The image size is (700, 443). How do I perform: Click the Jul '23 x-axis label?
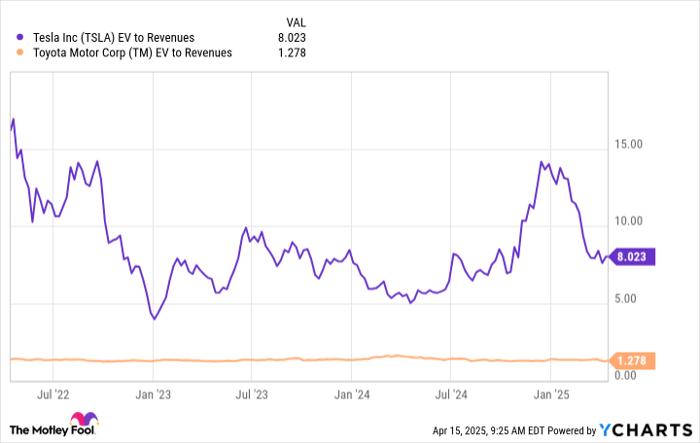point(251,394)
